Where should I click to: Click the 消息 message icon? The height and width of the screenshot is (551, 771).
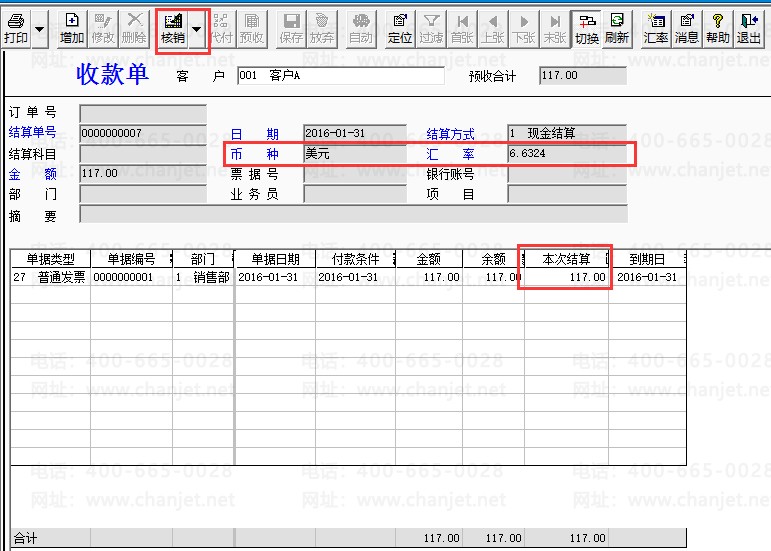(687, 29)
